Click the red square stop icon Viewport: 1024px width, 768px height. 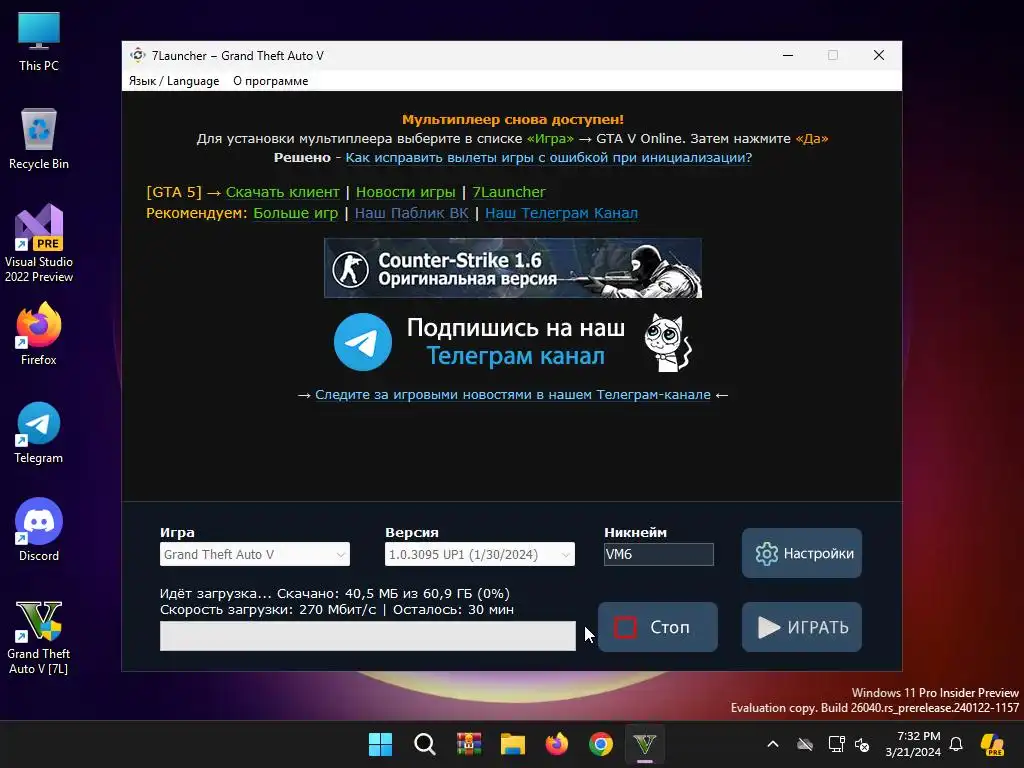tap(625, 627)
